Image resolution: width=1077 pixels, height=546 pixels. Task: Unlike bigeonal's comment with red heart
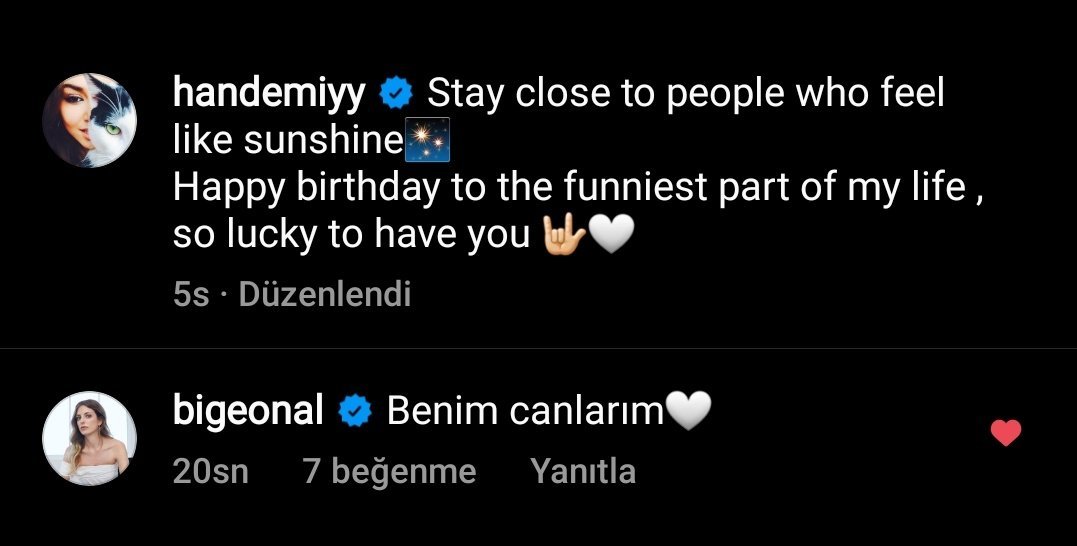[x=1006, y=433]
